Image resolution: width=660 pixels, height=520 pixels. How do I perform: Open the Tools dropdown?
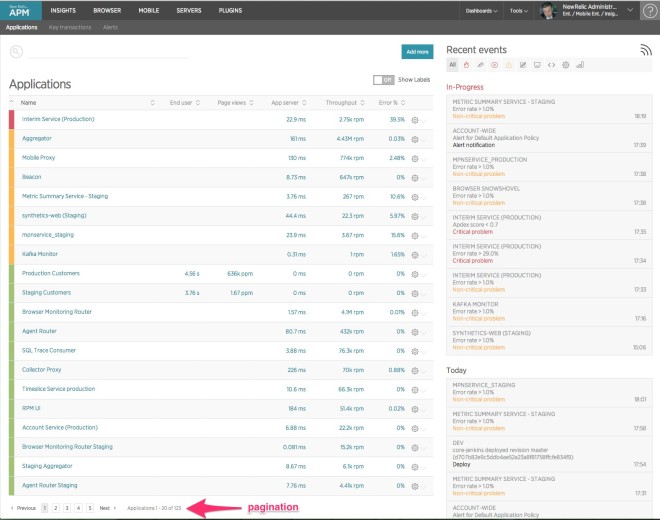(x=519, y=11)
